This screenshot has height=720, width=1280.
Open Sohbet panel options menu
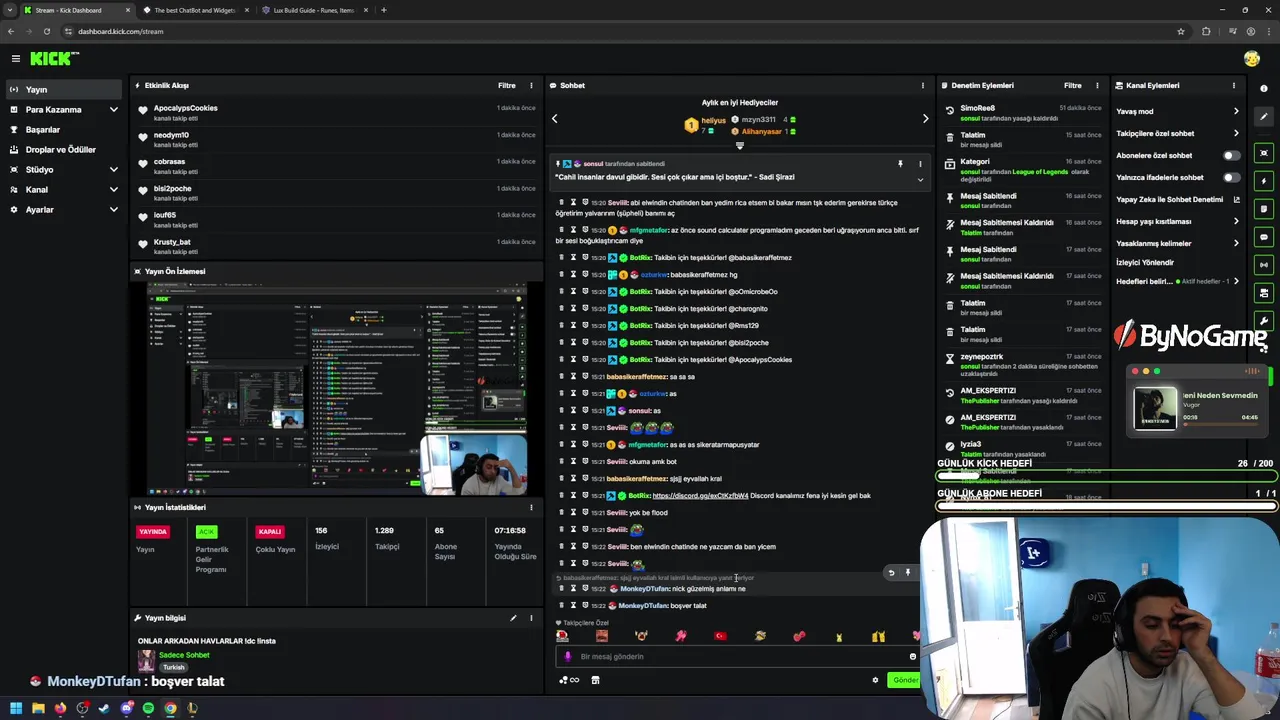pyautogui.click(x=922, y=85)
